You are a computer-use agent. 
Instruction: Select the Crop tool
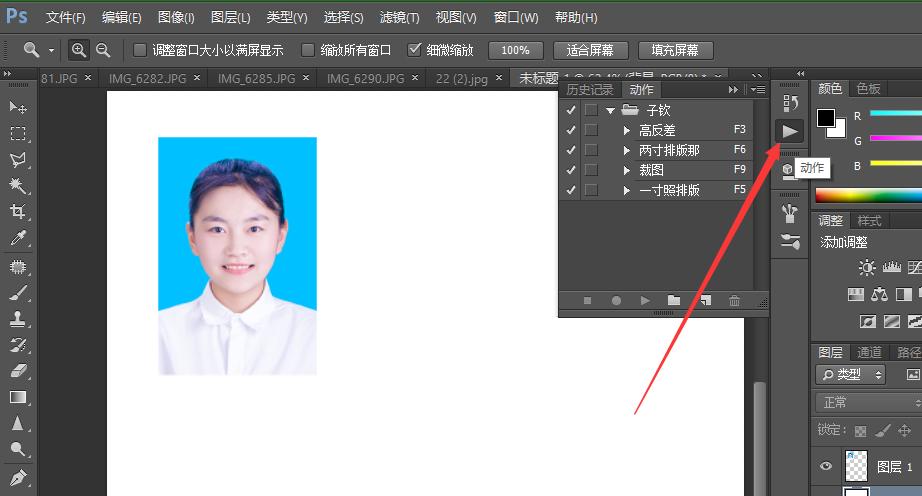pyautogui.click(x=18, y=212)
